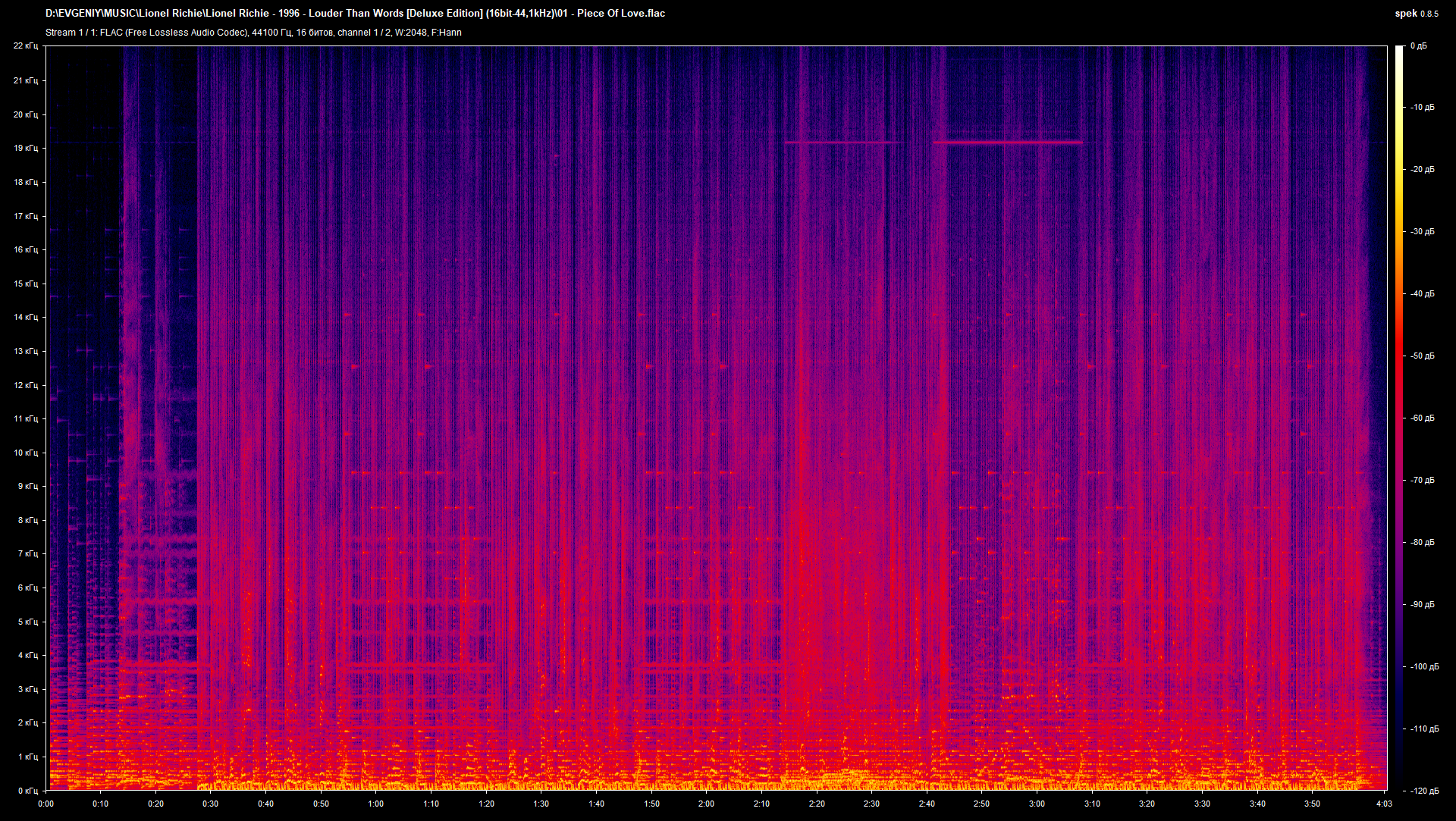The image size is (1456, 821).
Task: Click the 9 кГц frequency axis label
Action: 28,486
